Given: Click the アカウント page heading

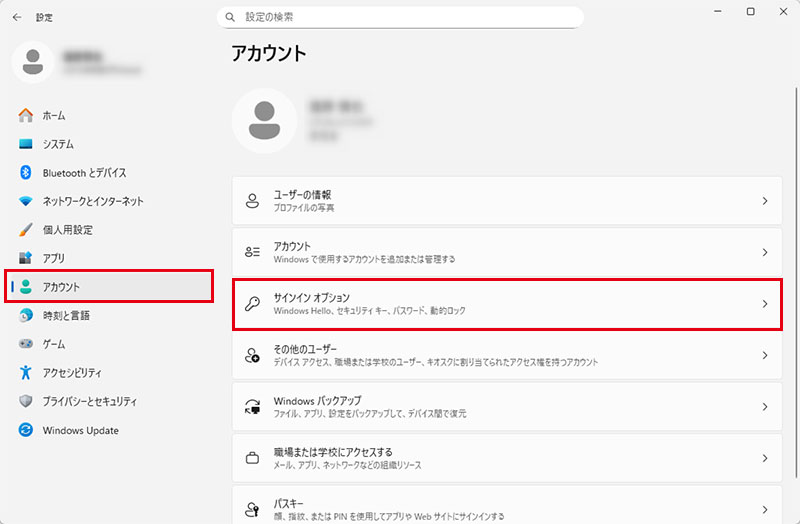Looking at the screenshot, I should click(269, 53).
